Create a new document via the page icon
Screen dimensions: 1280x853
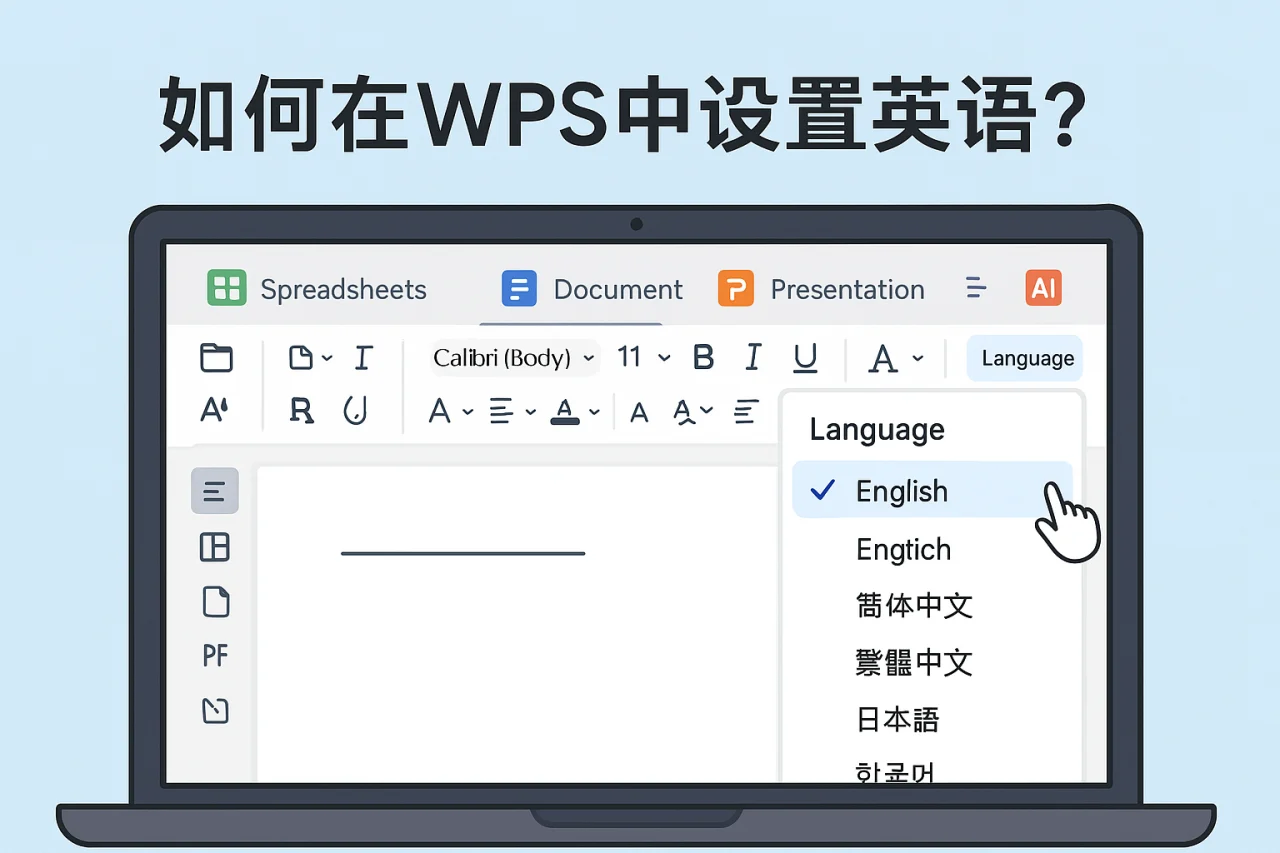coord(303,357)
